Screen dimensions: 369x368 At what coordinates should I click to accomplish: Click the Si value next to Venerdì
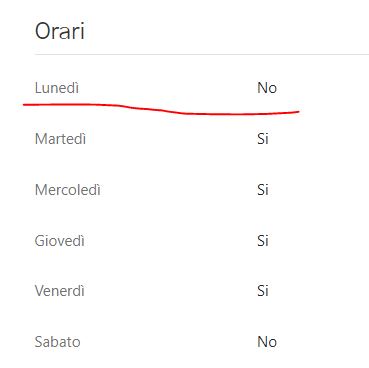click(x=263, y=291)
